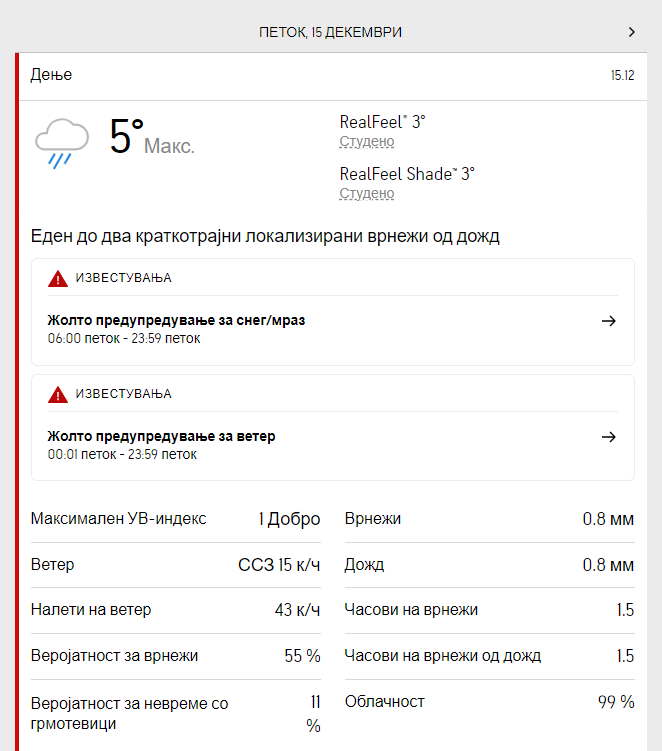Click the Студено label under RealFeel
The height and width of the screenshot is (751, 662).
coord(367,142)
